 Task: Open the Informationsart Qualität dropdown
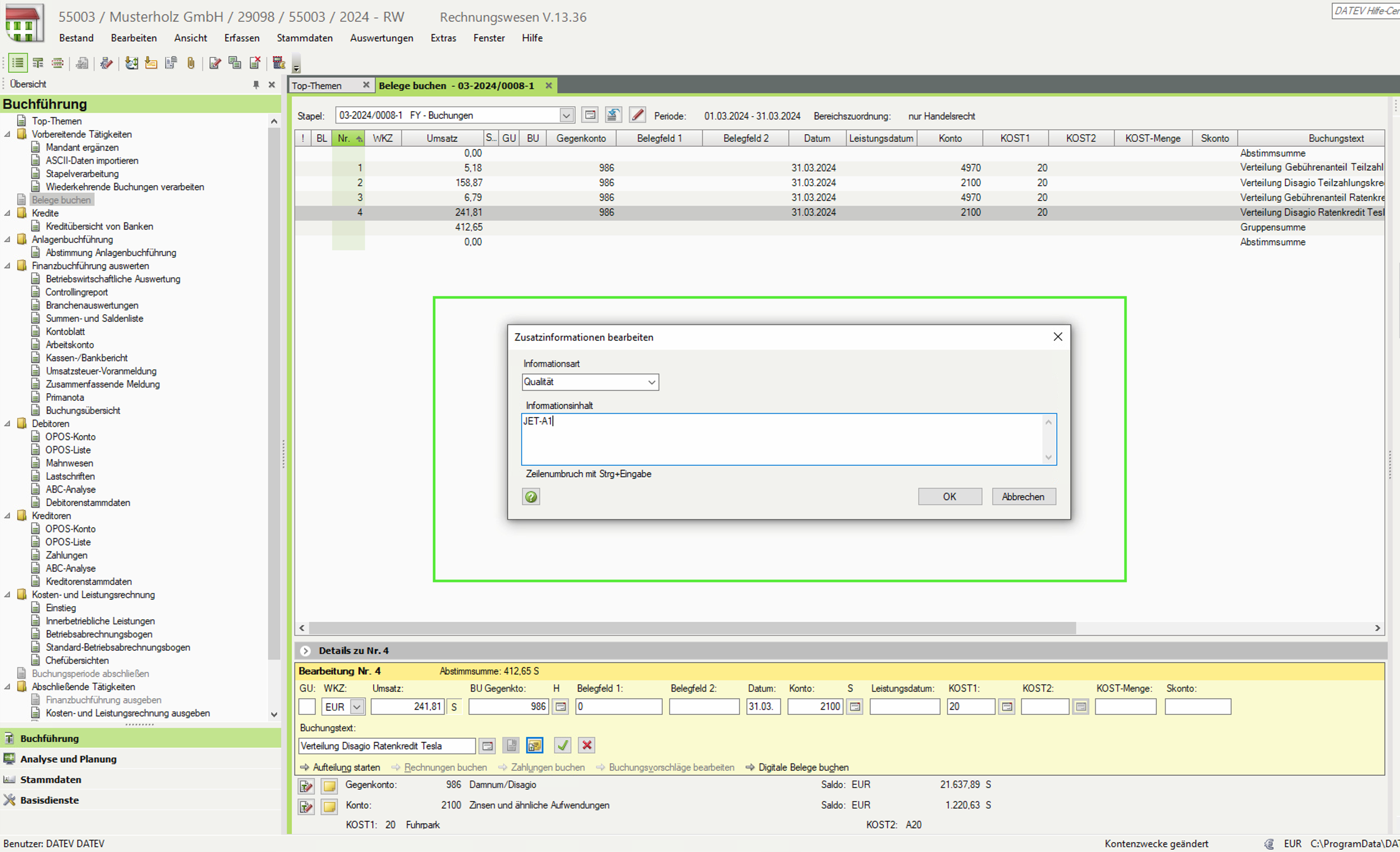click(651, 382)
